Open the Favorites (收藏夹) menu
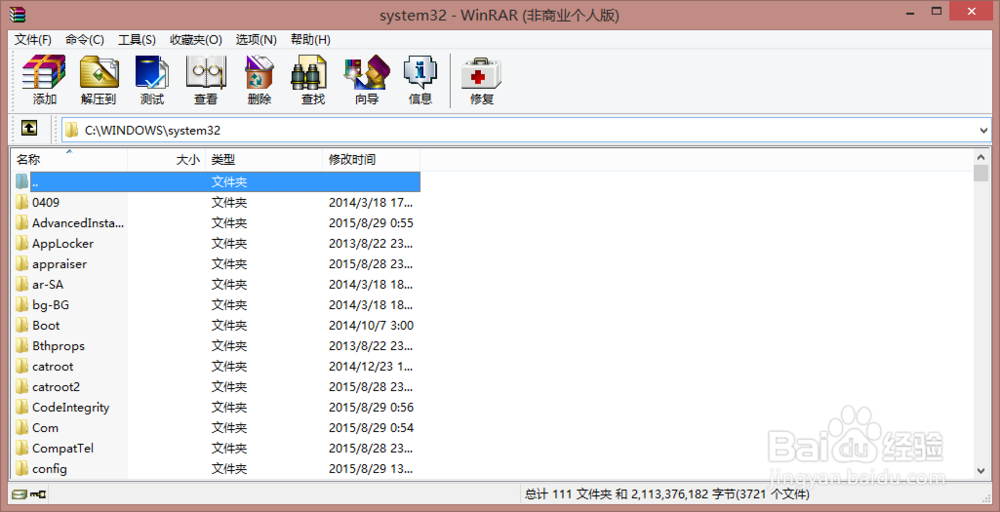This screenshot has width=1000, height=512. pyautogui.click(x=196, y=40)
